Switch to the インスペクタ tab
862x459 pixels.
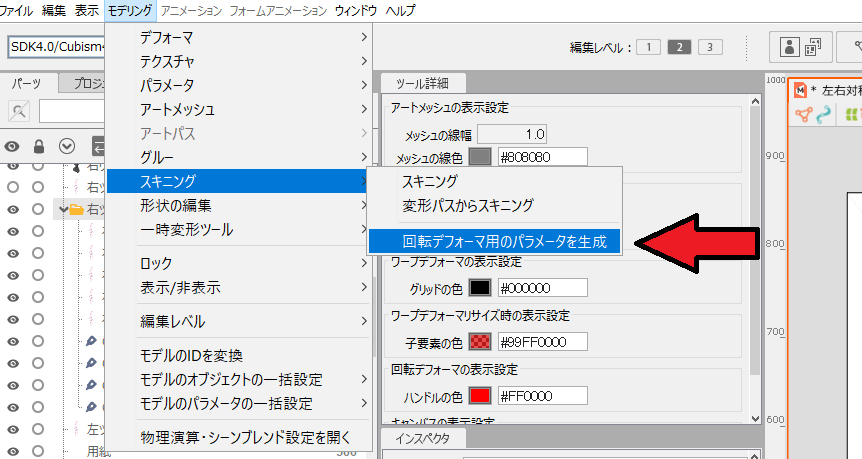coord(422,438)
